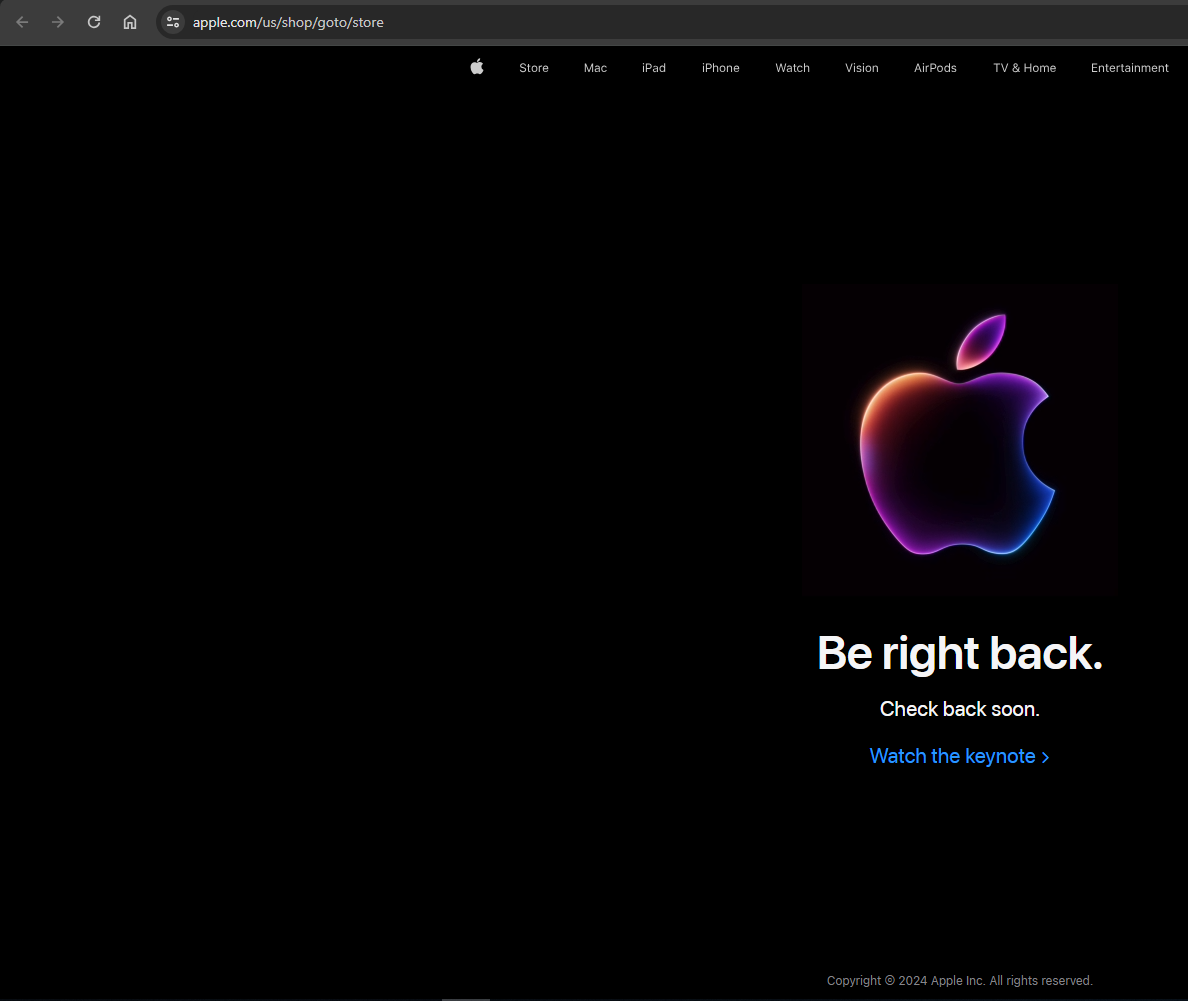This screenshot has height=1001, width=1188.
Task: Click the Apple logo in navigation bar
Action: coord(477,67)
